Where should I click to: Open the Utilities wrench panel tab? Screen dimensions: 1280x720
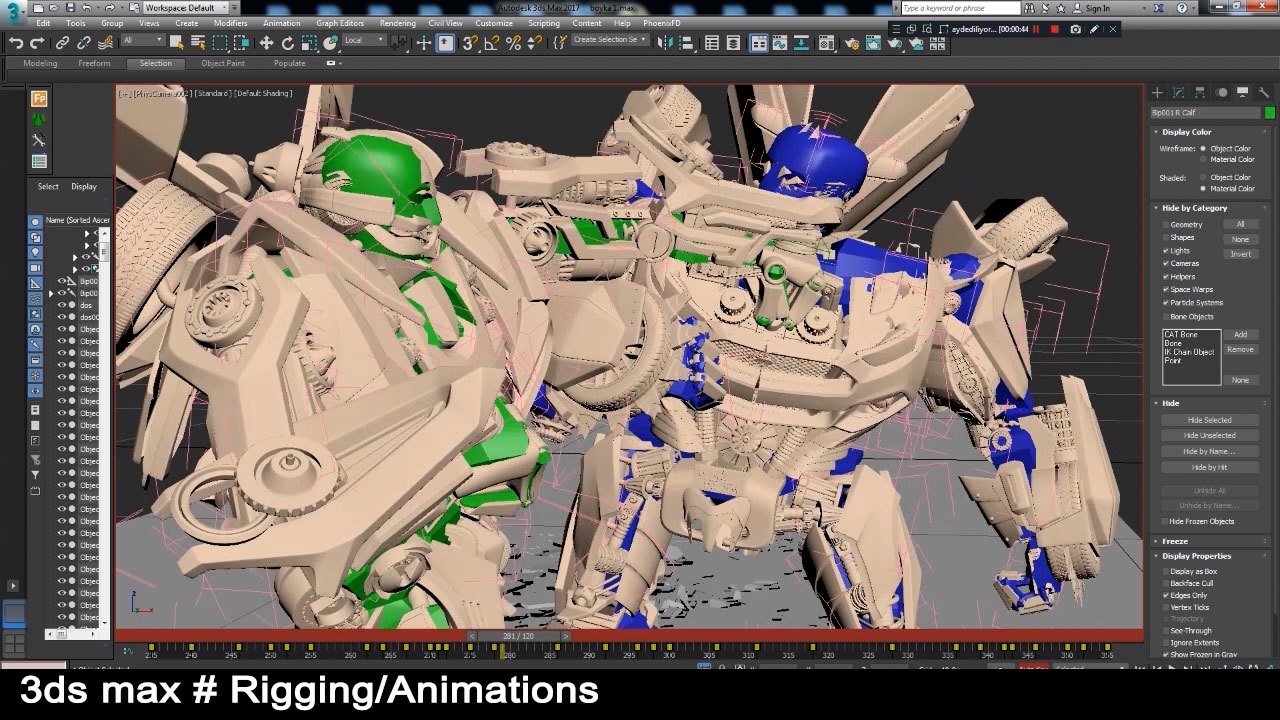[1264, 92]
